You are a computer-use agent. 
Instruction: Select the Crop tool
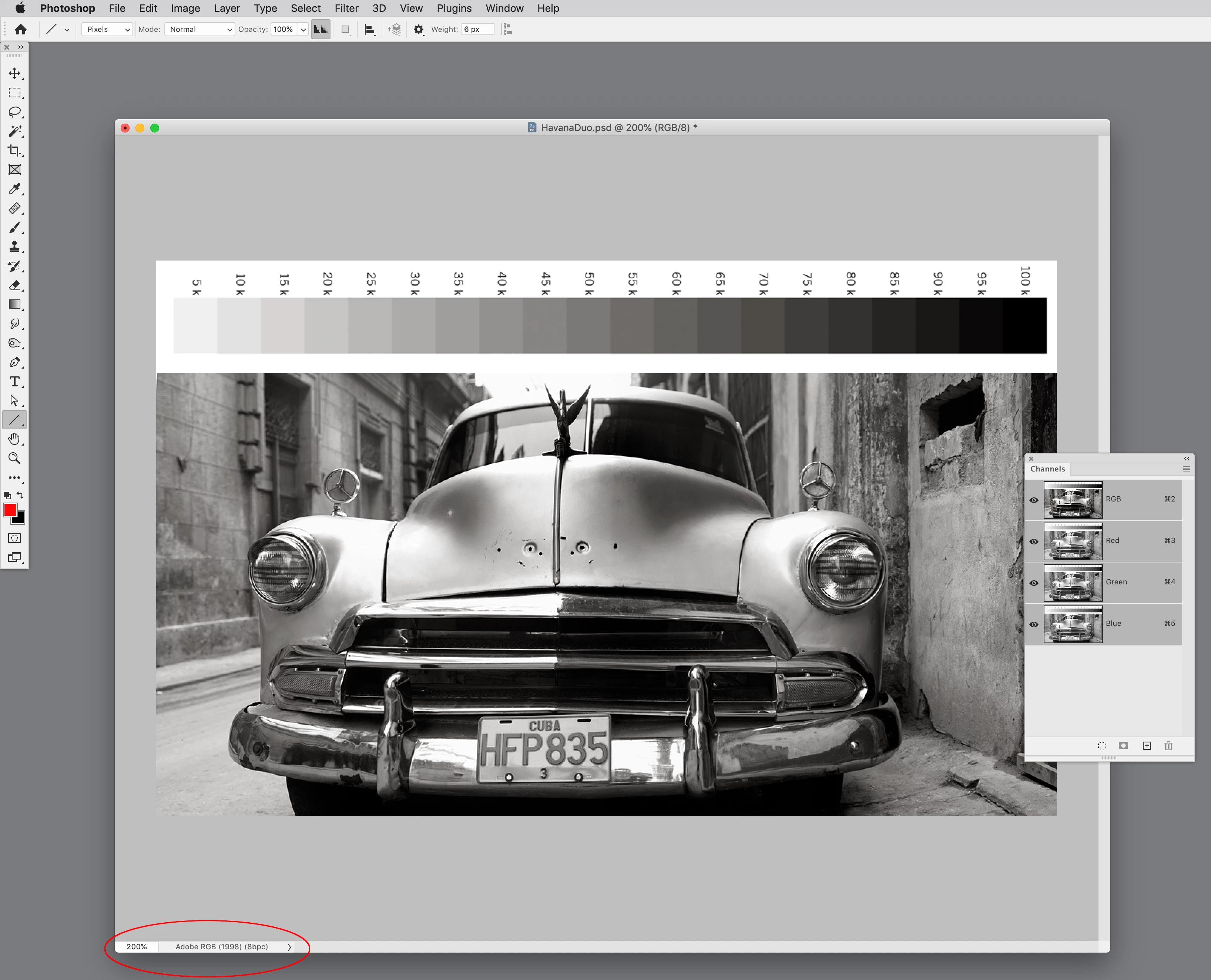[x=15, y=150]
